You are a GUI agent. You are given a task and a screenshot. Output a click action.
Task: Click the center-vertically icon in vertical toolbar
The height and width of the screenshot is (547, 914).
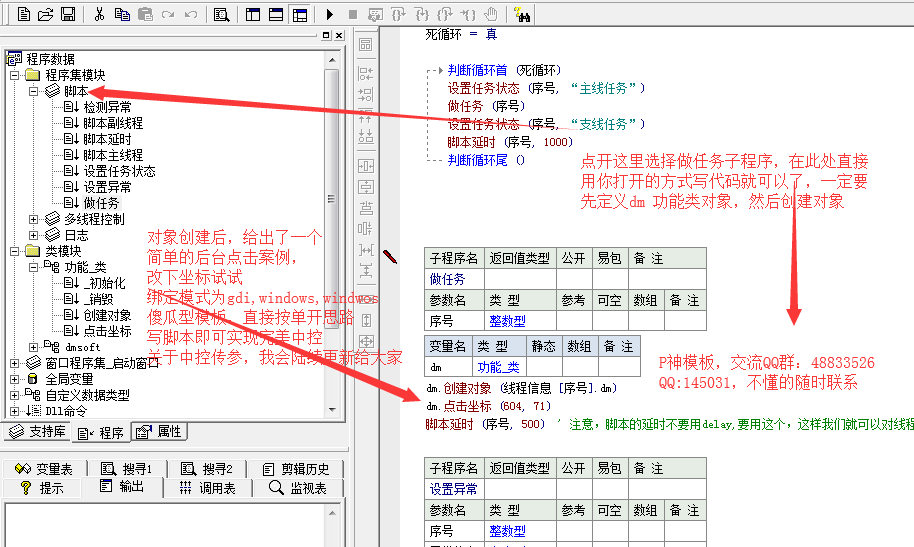pos(365,187)
